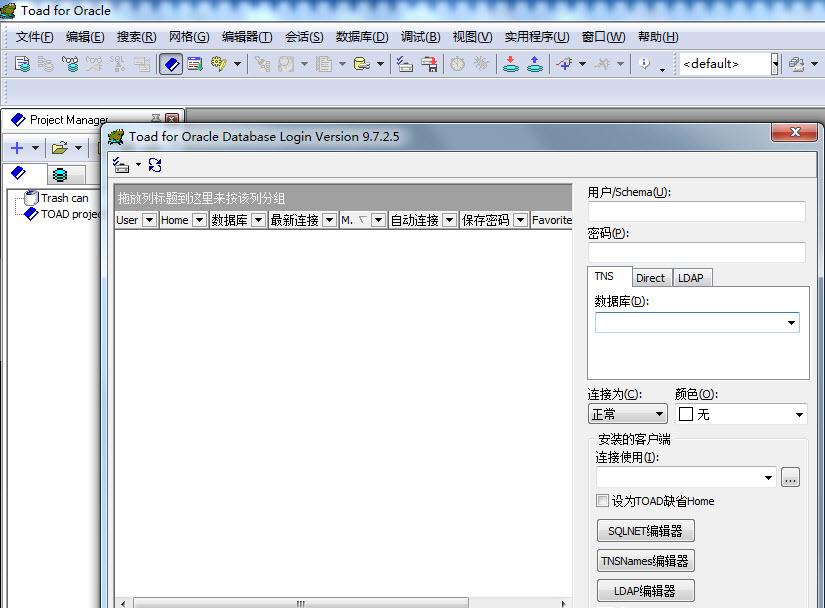Open the 连接使用 client dropdown
825x608 pixels.
pyautogui.click(x=768, y=478)
